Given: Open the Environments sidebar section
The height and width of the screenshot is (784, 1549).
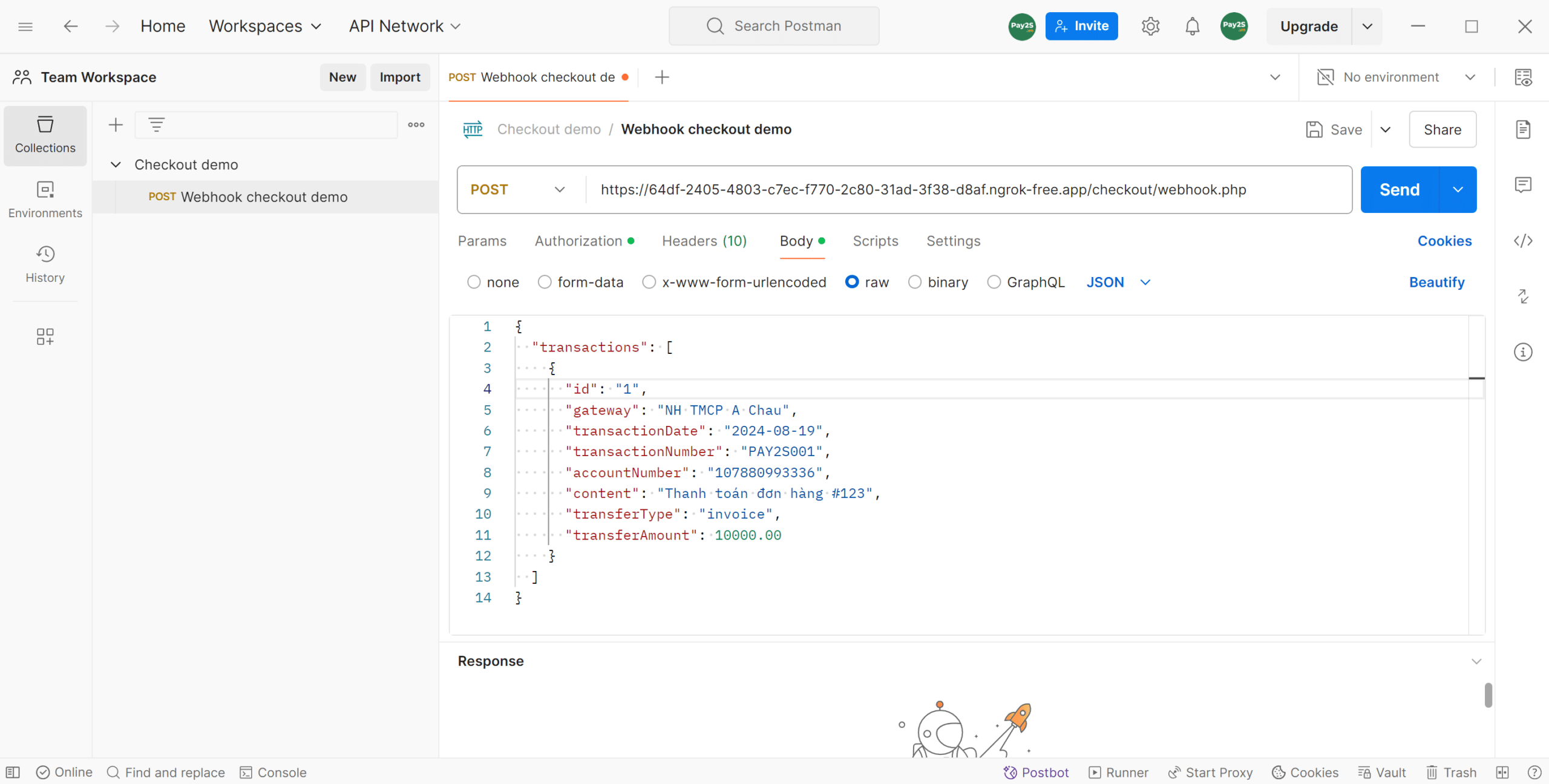Looking at the screenshot, I should tap(45, 200).
